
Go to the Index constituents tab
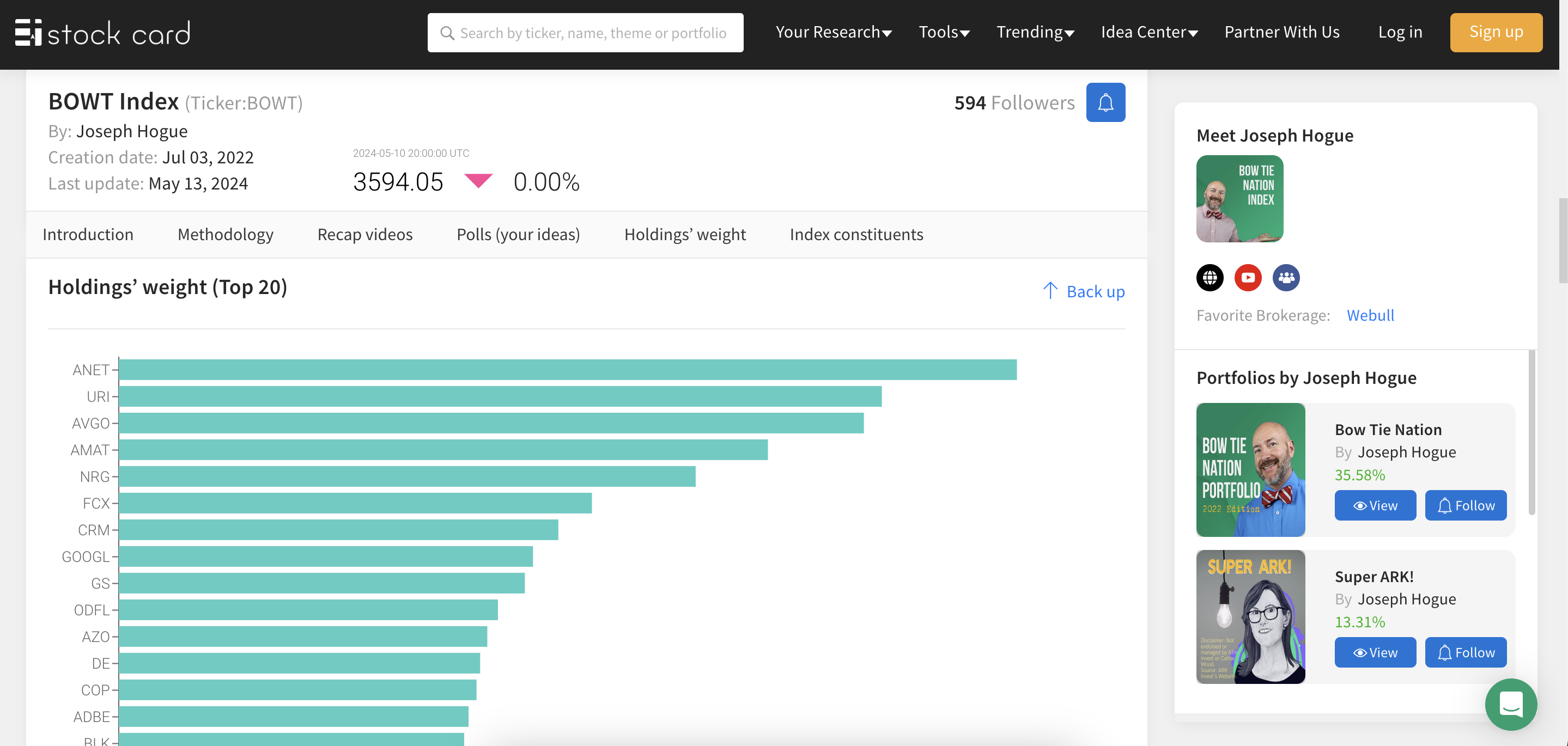coord(856,234)
